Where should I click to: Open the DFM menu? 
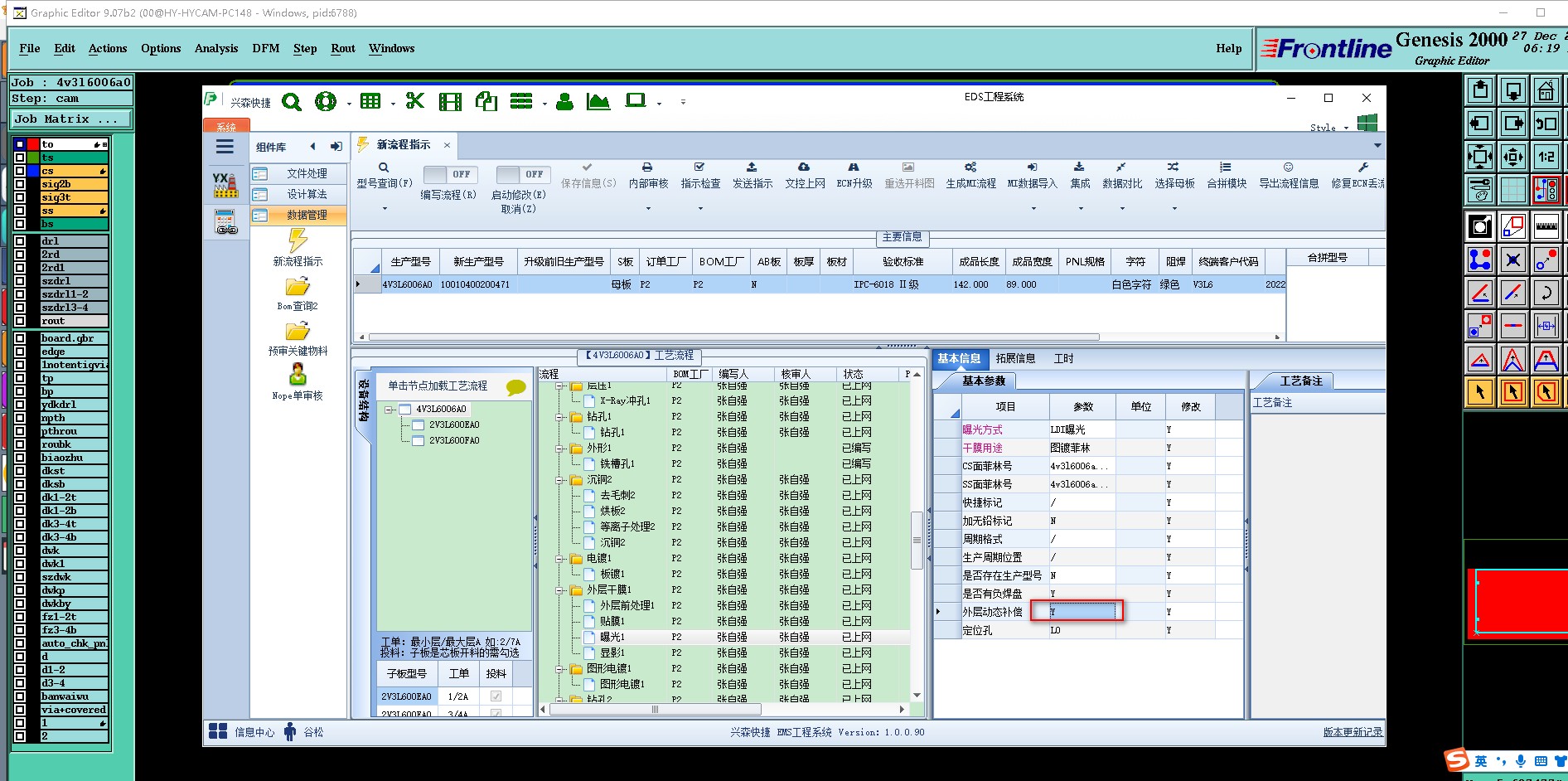click(x=266, y=48)
